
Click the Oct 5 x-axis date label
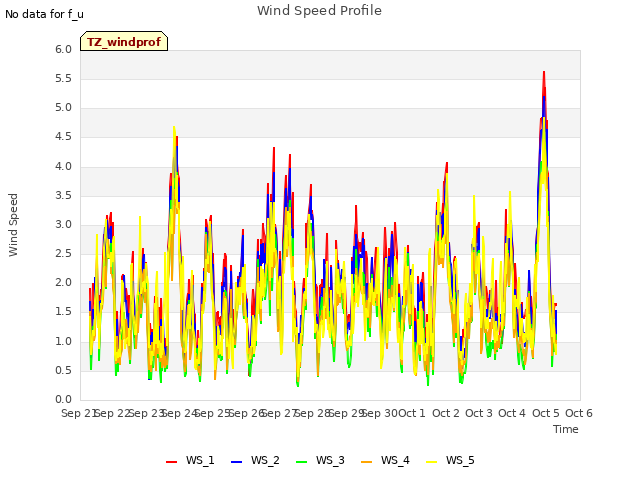tap(546, 413)
